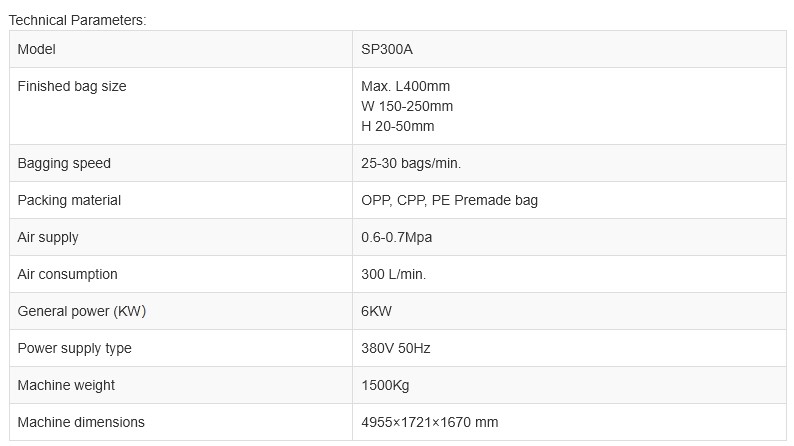Click the W 150-250mm width value
The height and width of the screenshot is (446, 794).
407,106
